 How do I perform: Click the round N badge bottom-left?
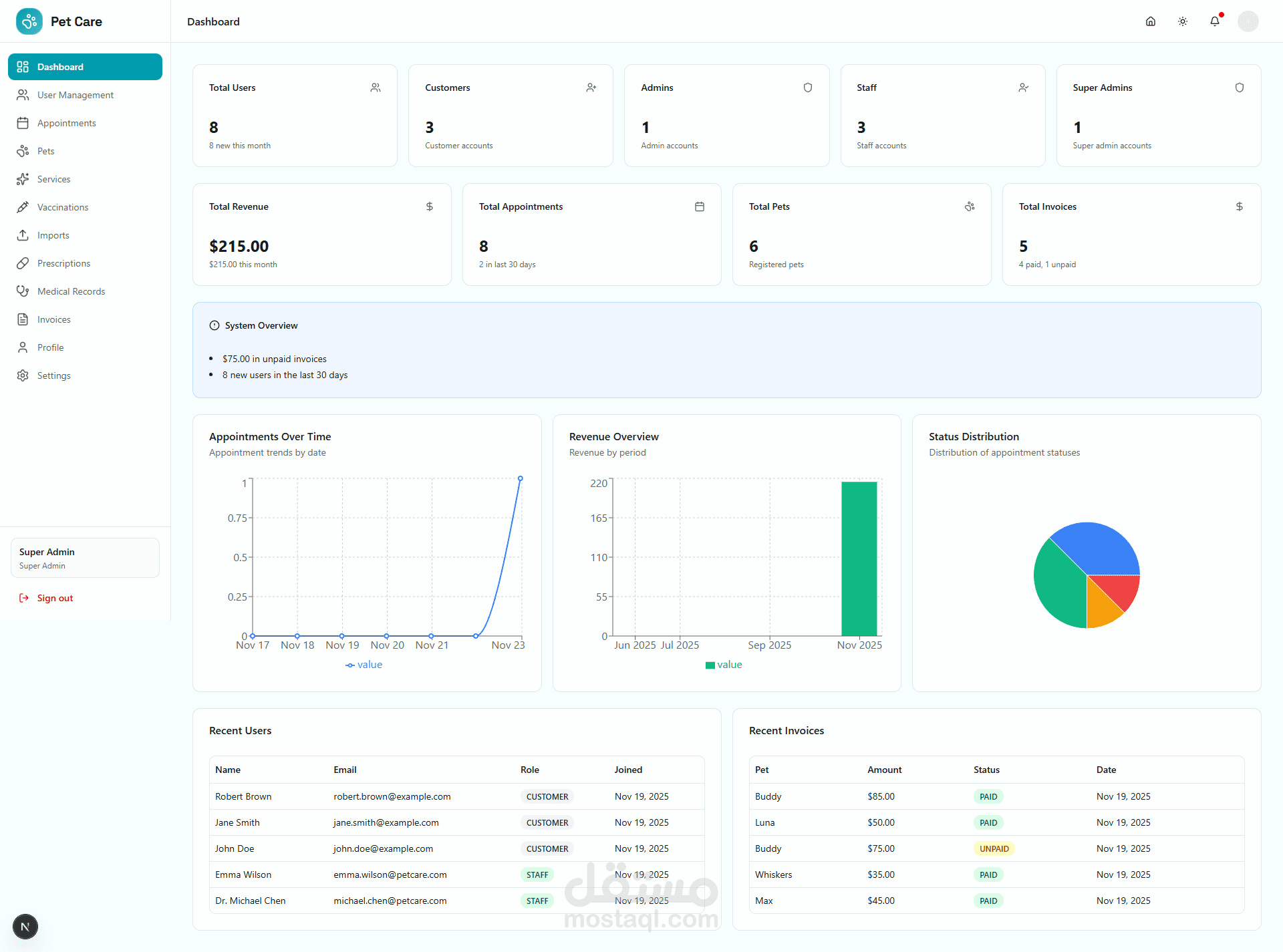pyautogui.click(x=25, y=927)
